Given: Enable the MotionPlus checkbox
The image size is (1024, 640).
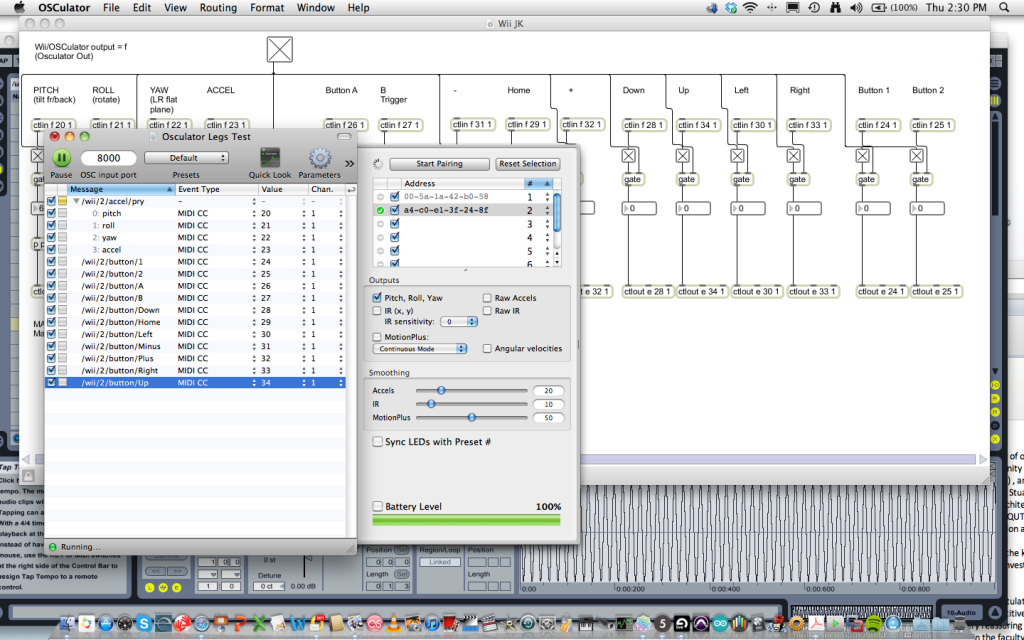Looking at the screenshot, I should (377, 337).
